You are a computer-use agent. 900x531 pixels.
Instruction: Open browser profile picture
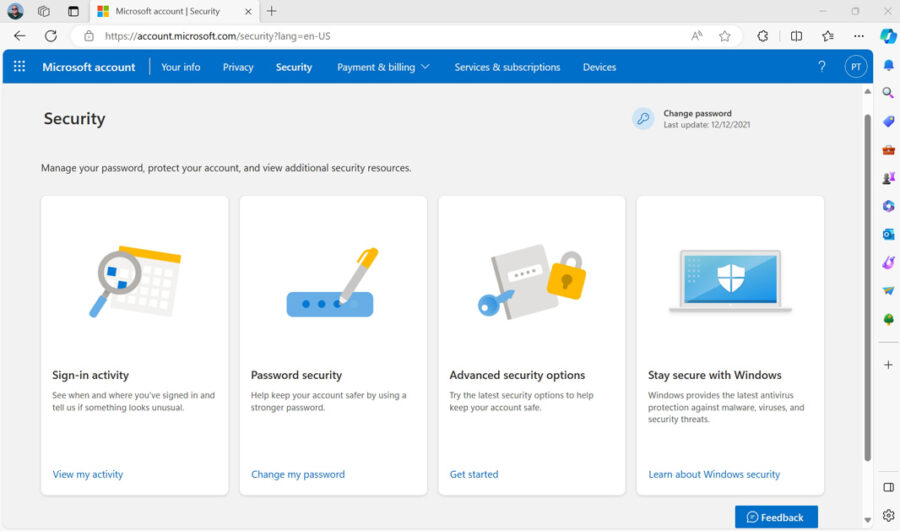[x=15, y=11]
